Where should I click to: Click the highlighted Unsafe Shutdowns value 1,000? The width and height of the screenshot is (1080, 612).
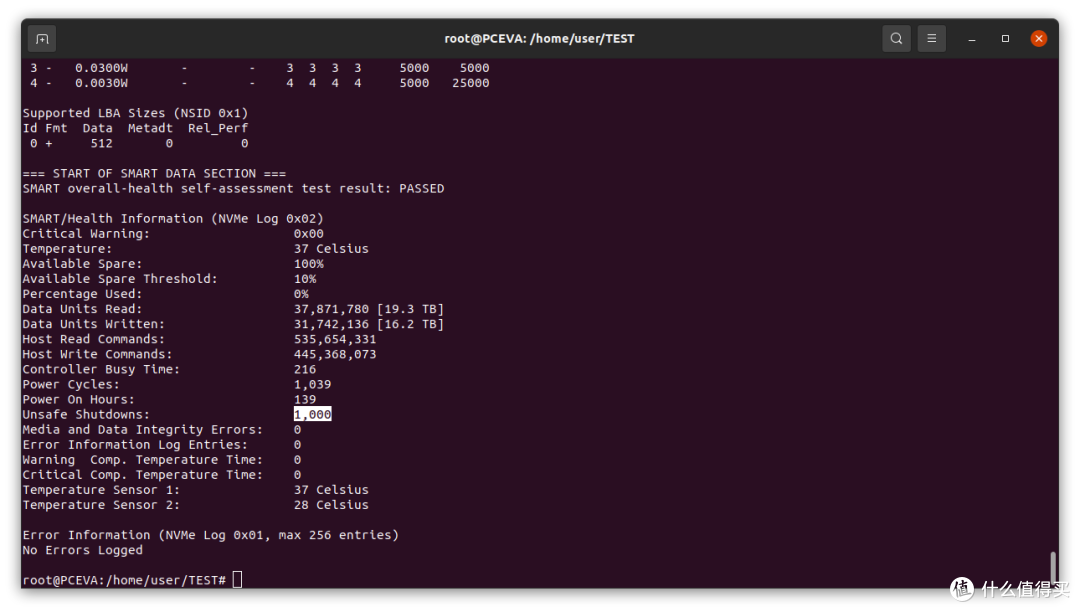pyautogui.click(x=313, y=414)
